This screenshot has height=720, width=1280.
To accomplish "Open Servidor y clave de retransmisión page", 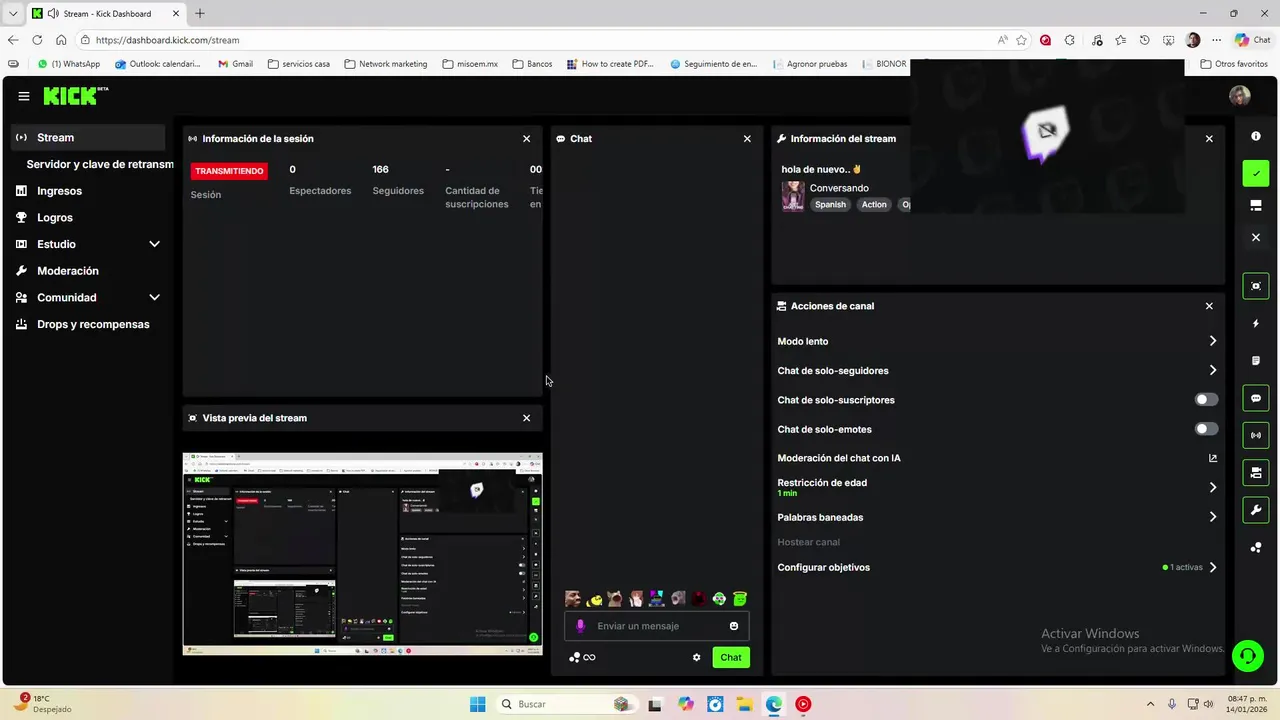I will click(99, 164).
